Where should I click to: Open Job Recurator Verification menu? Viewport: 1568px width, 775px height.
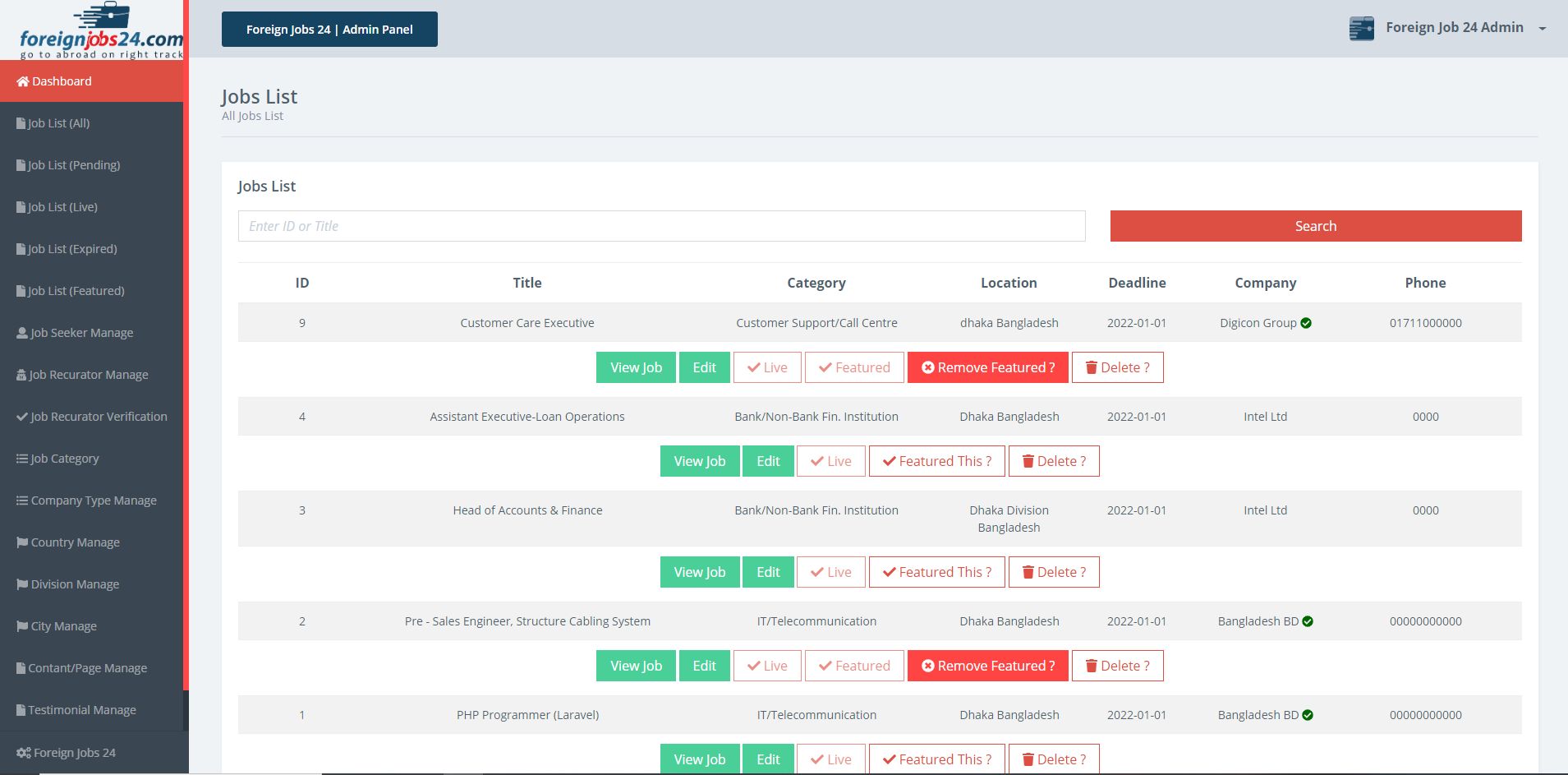92,417
